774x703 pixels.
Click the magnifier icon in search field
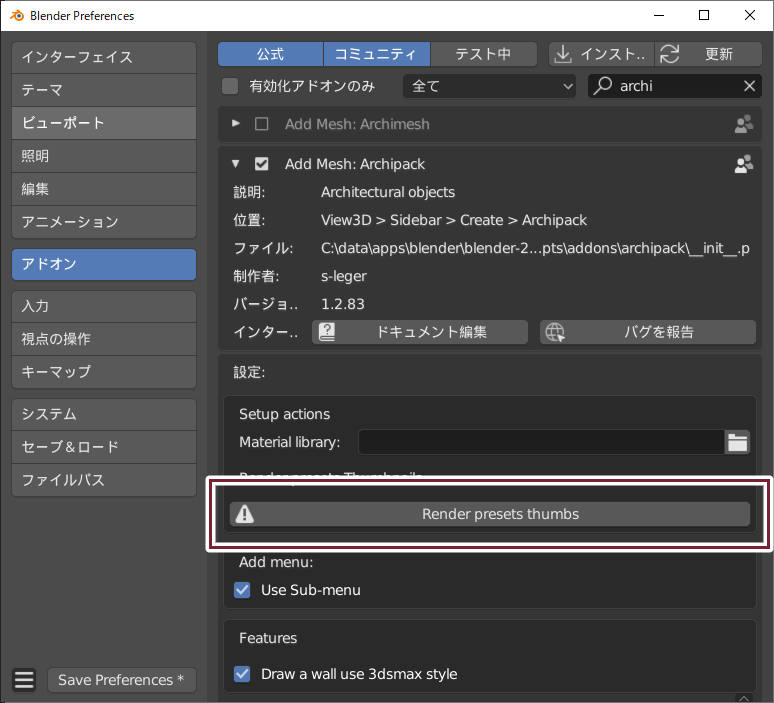(x=603, y=86)
